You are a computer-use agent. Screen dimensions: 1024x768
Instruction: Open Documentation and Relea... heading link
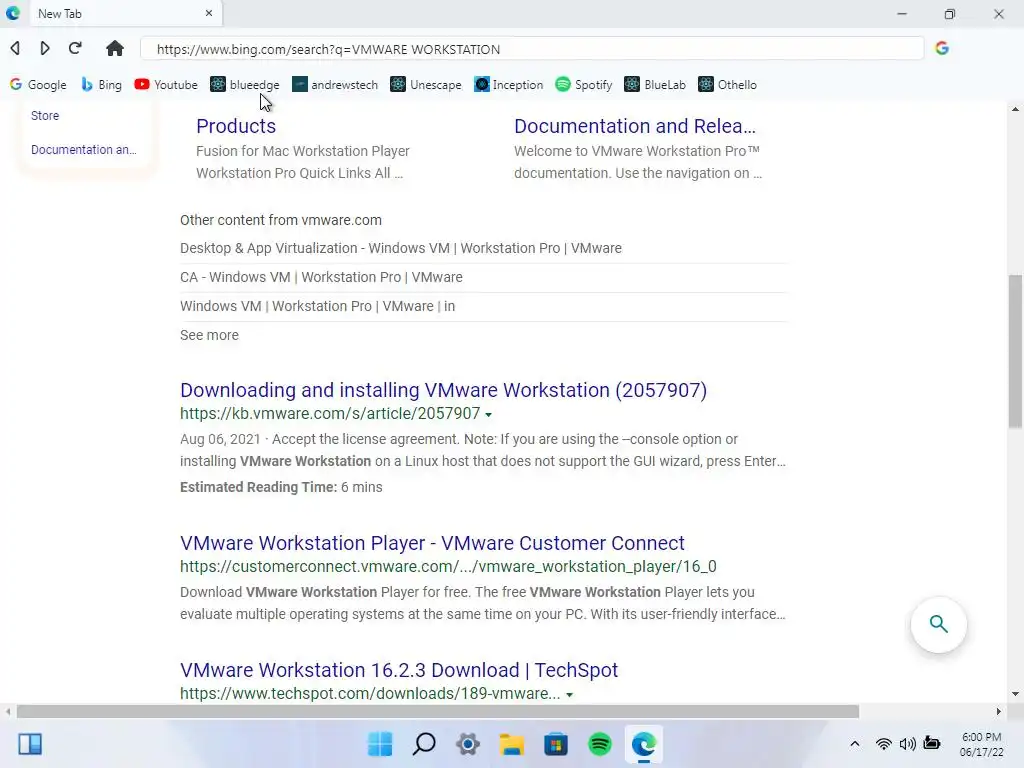click(635, 126)
